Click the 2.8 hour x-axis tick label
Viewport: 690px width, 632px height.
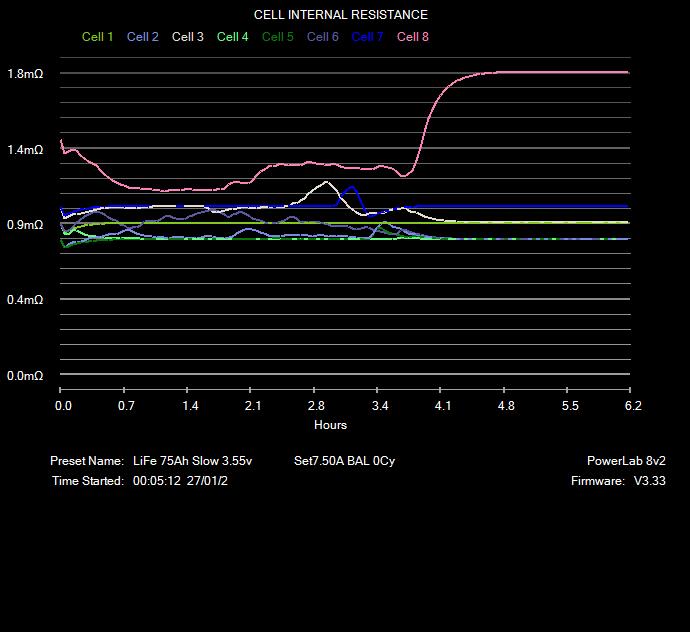pyautogui.click(x=317, y=406)
